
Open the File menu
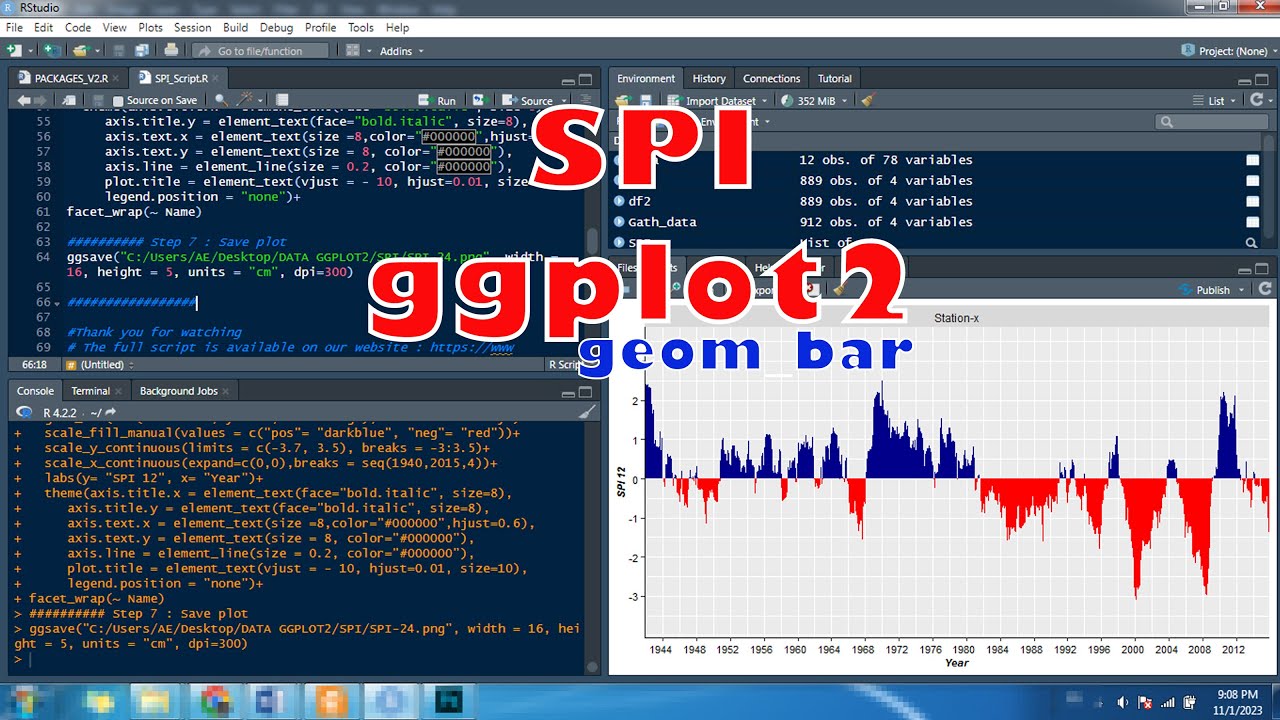tap(14, 28)
